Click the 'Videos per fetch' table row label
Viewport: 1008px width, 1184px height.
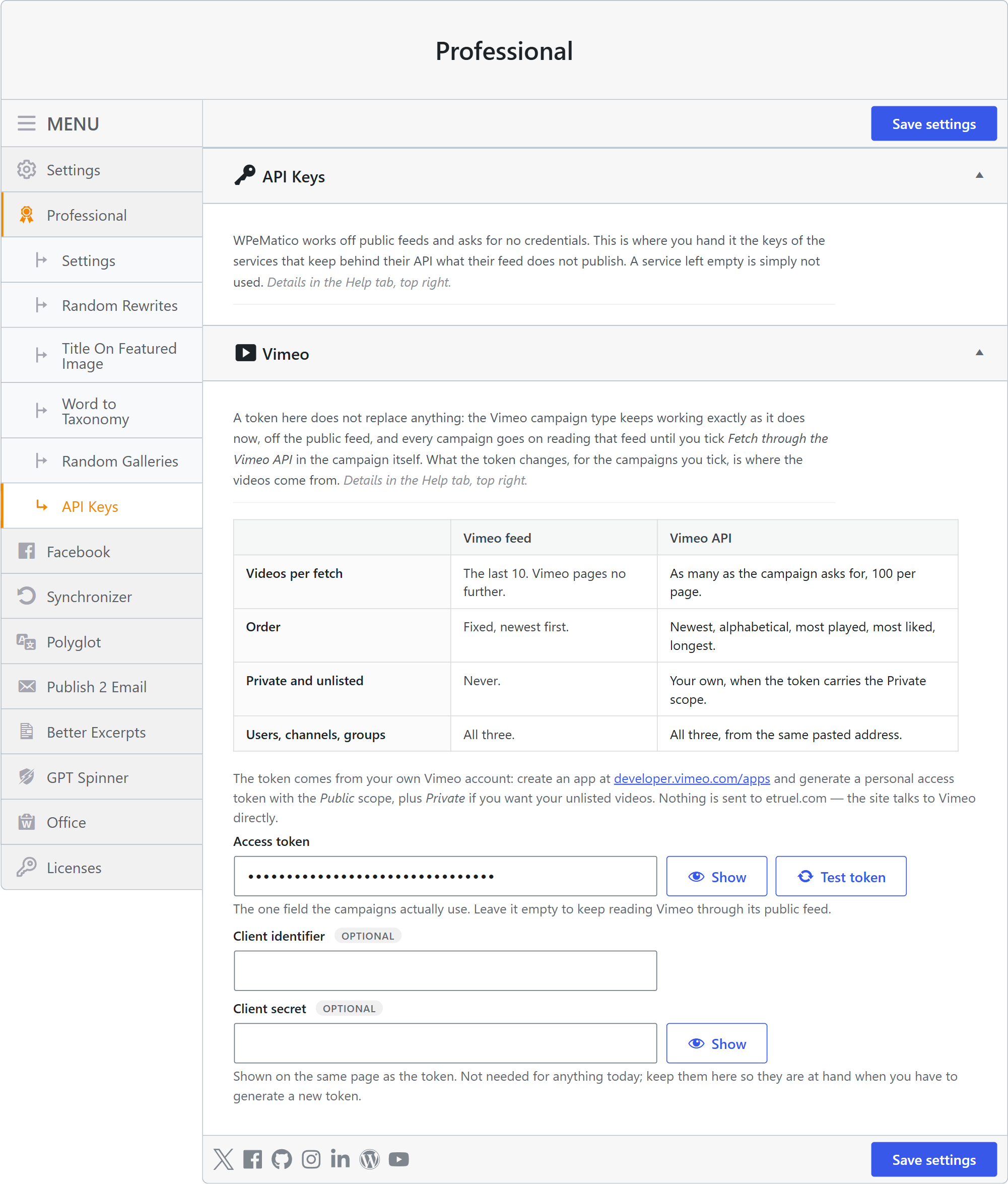pyautogui.click(x=294, y=573)
